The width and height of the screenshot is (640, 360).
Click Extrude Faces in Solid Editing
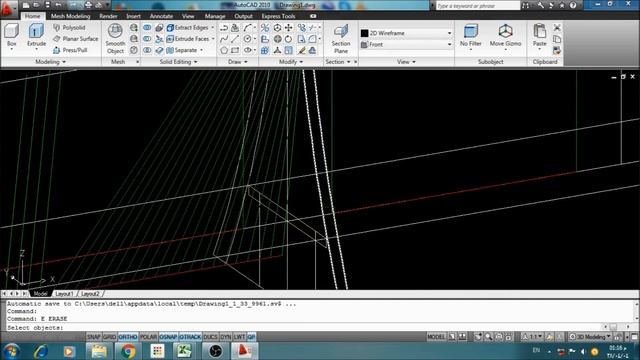point(188,39)
